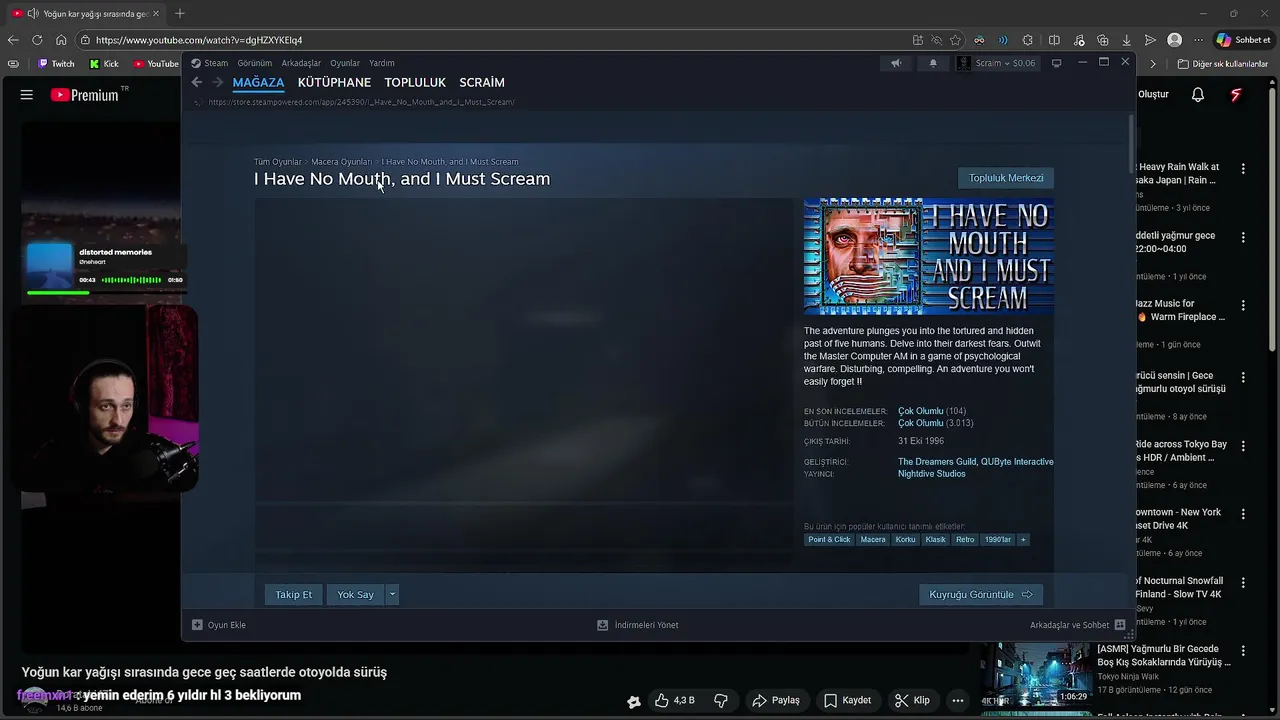Open the YouTube account avatar
This screenshot has height=720, width=1280.
click(1236, 95)
